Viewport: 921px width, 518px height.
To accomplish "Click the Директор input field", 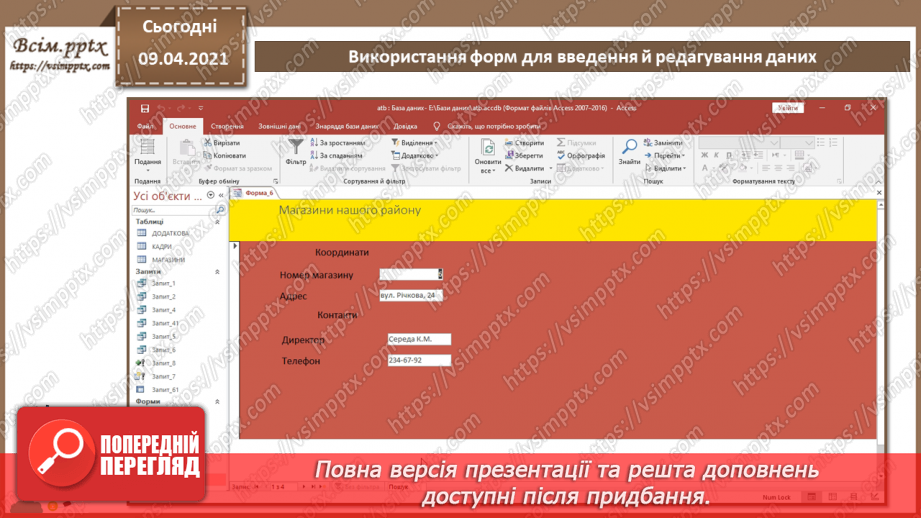I will pos(419,340).
